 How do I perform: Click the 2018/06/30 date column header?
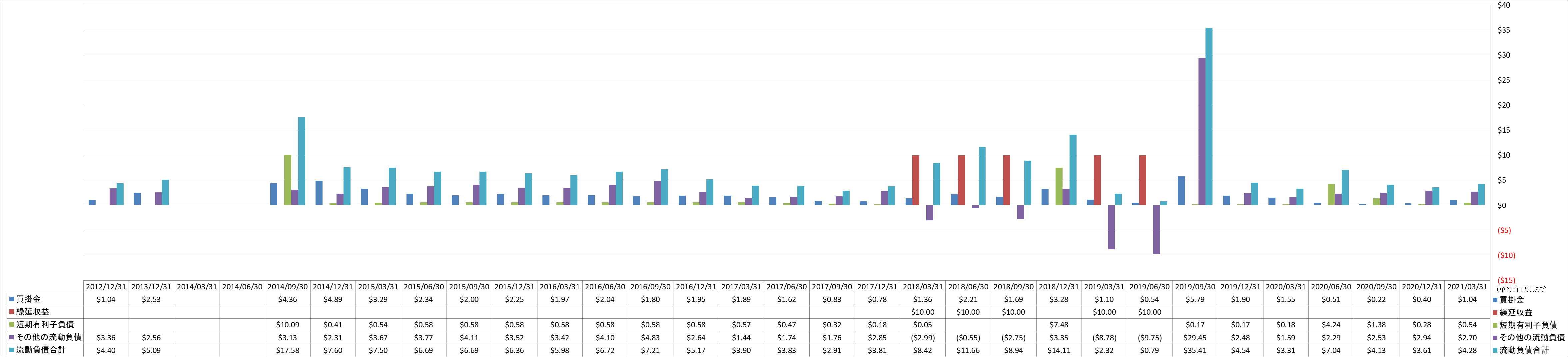coord(968,287)
